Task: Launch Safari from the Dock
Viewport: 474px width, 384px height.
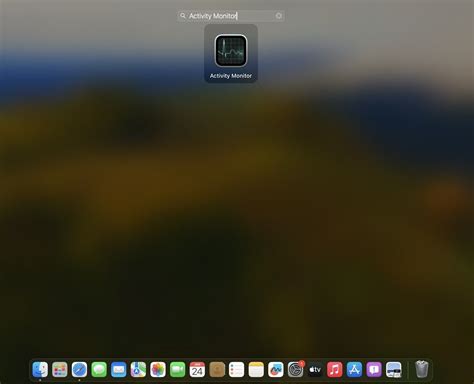Action: 79,369
